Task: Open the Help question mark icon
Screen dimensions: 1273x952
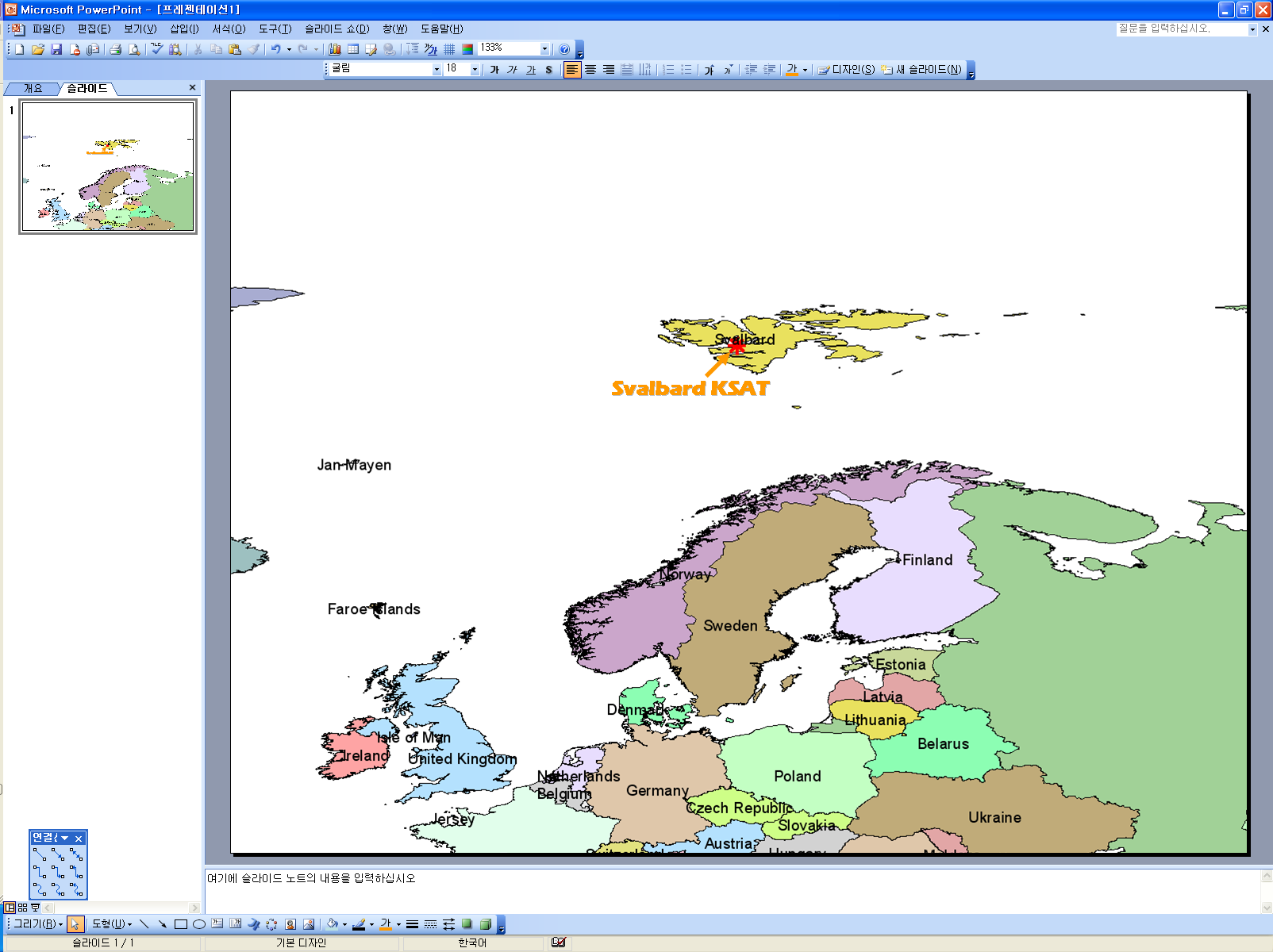Action: click(x=564, y=49)
